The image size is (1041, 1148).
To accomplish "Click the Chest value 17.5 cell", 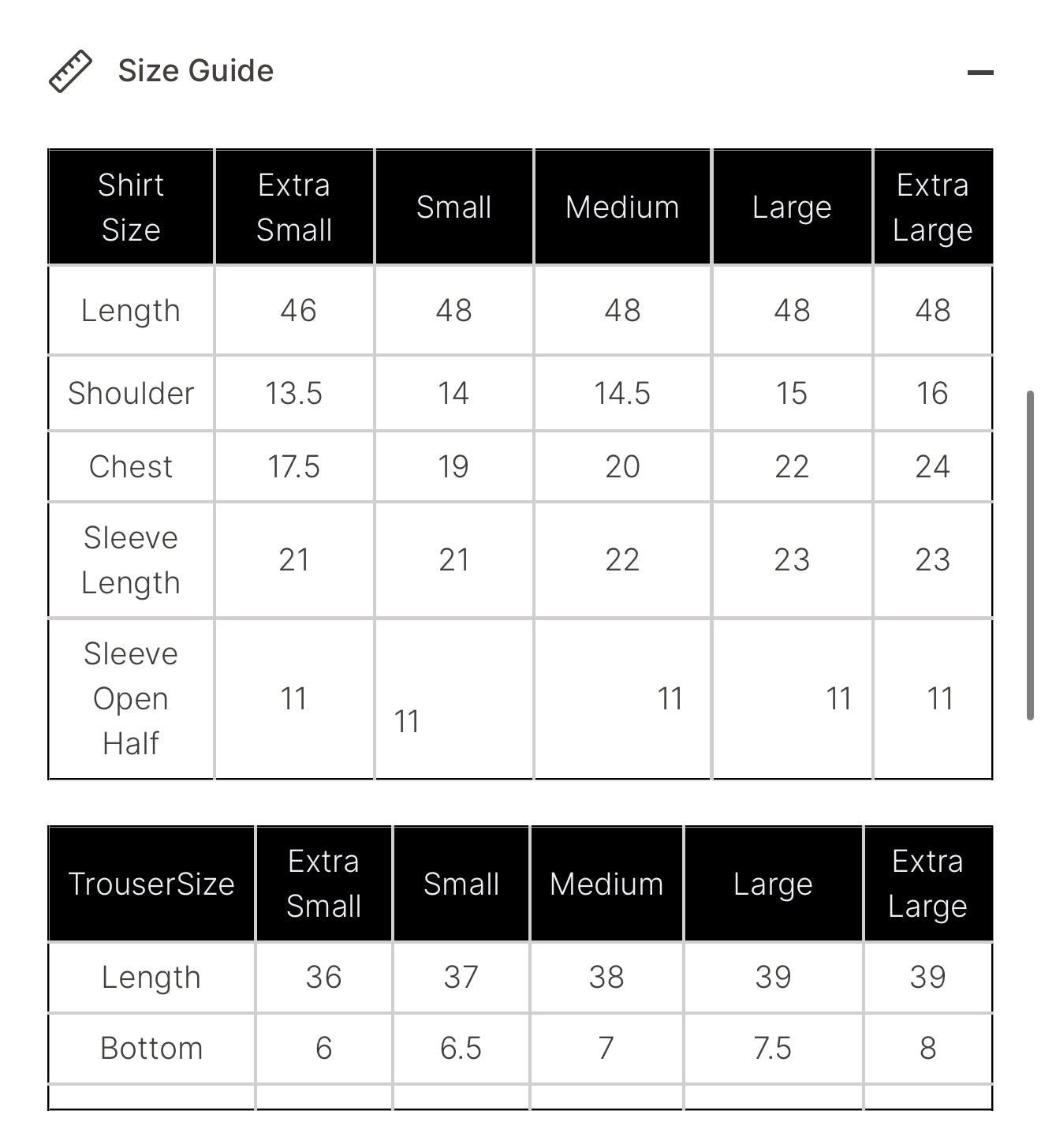I will [293, 466].
